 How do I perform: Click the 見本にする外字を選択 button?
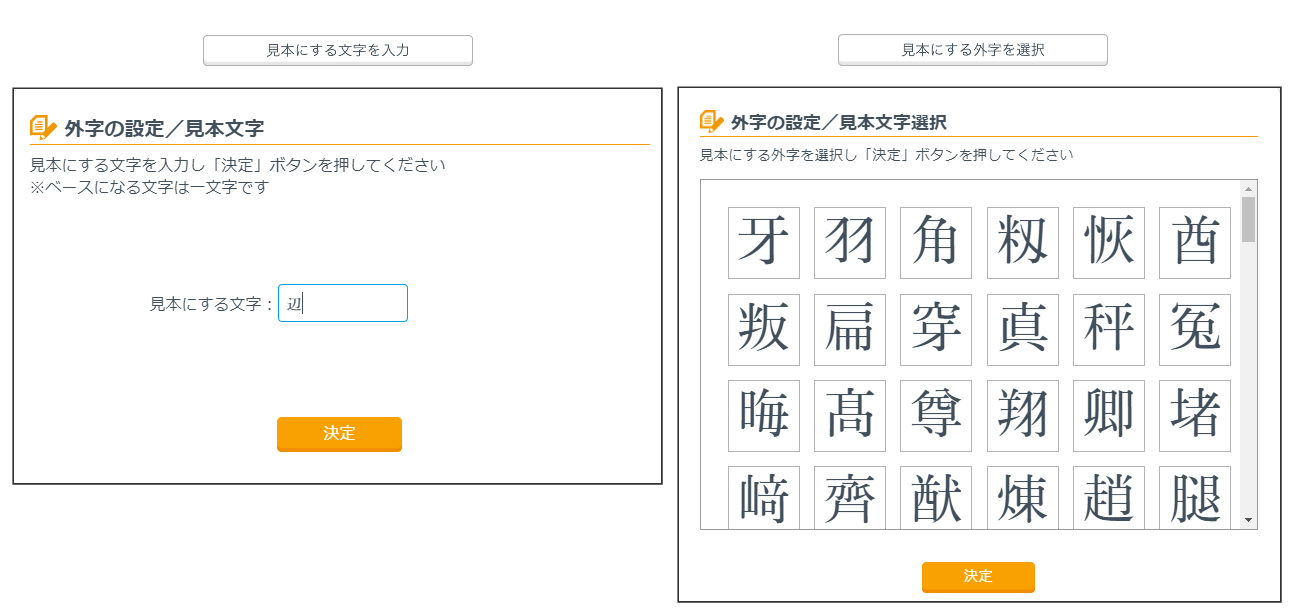click(972, 49)
